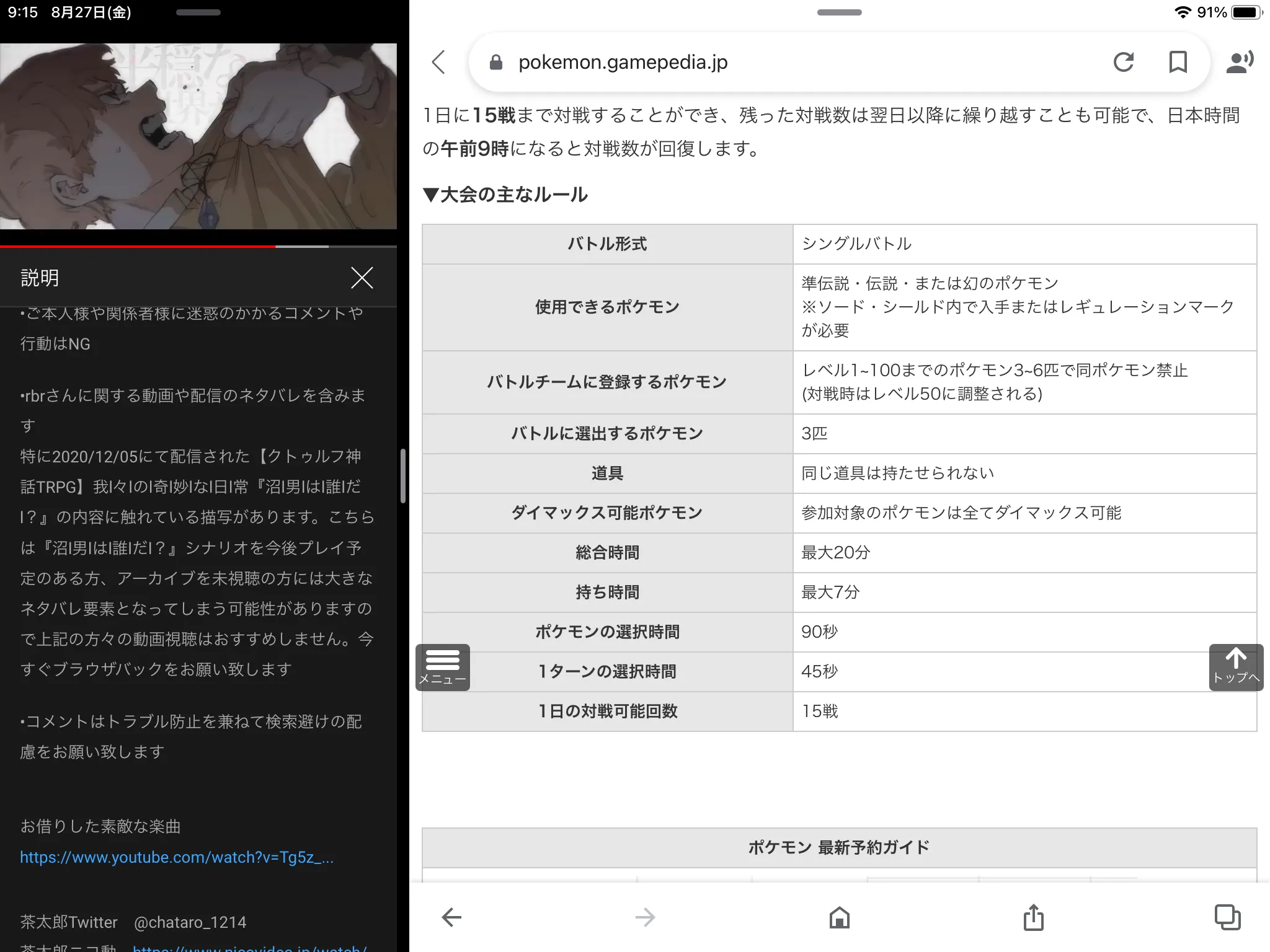The width and height of the screenshot is (1270, 952).
Task: Open the nicovideo.jp watch link
Action: coord(250,948)
